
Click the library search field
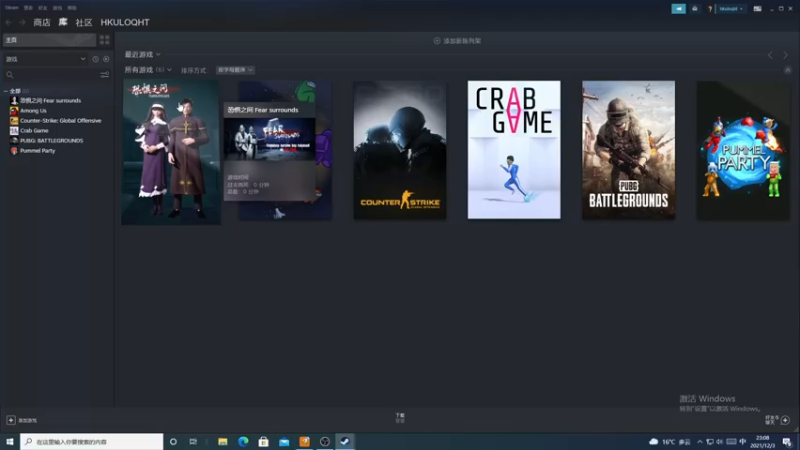click(x=51, y=75)
